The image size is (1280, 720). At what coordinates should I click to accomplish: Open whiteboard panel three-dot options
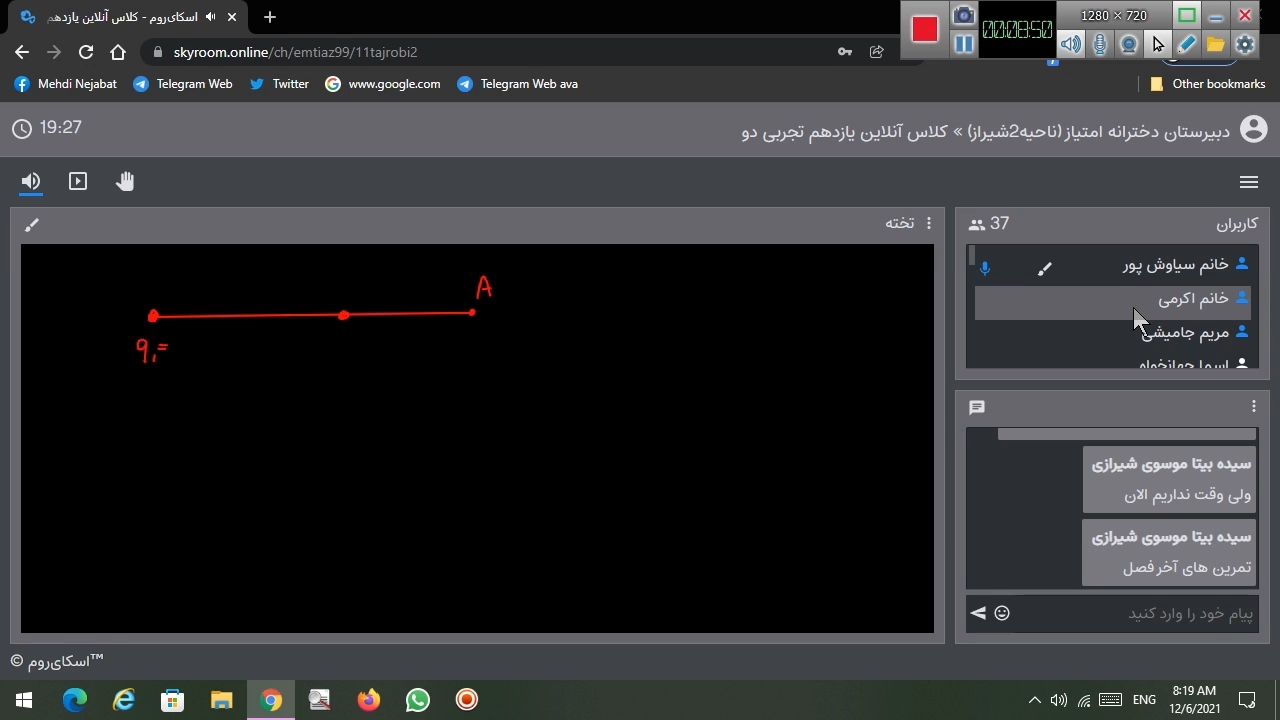tap(929, 223)
